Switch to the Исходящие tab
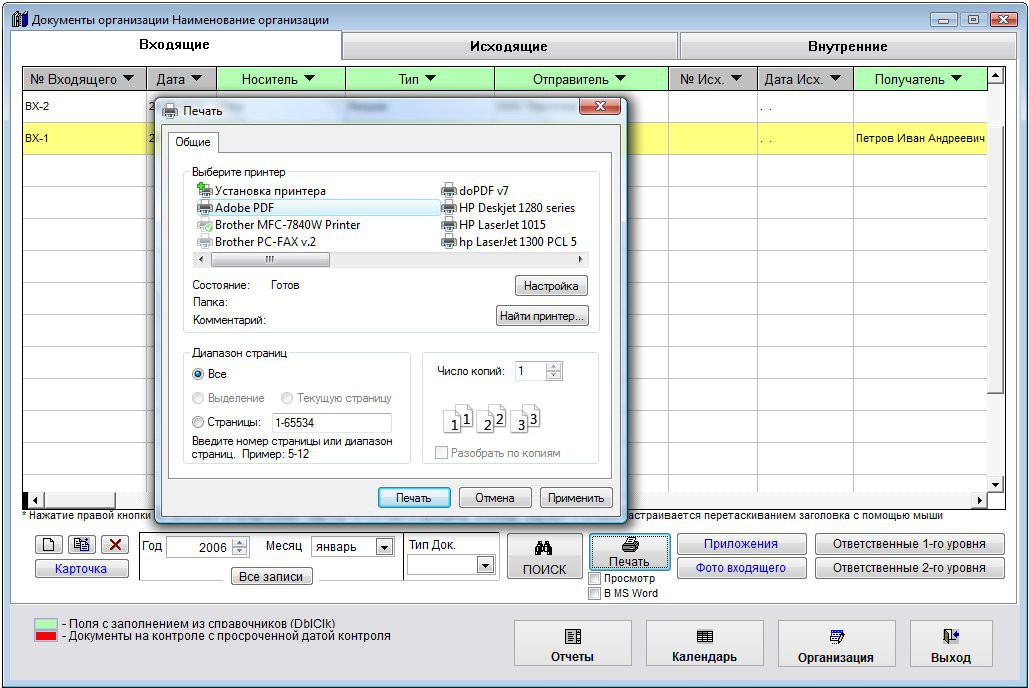This screenshot has height=688, width=1029. coord(509,46)
